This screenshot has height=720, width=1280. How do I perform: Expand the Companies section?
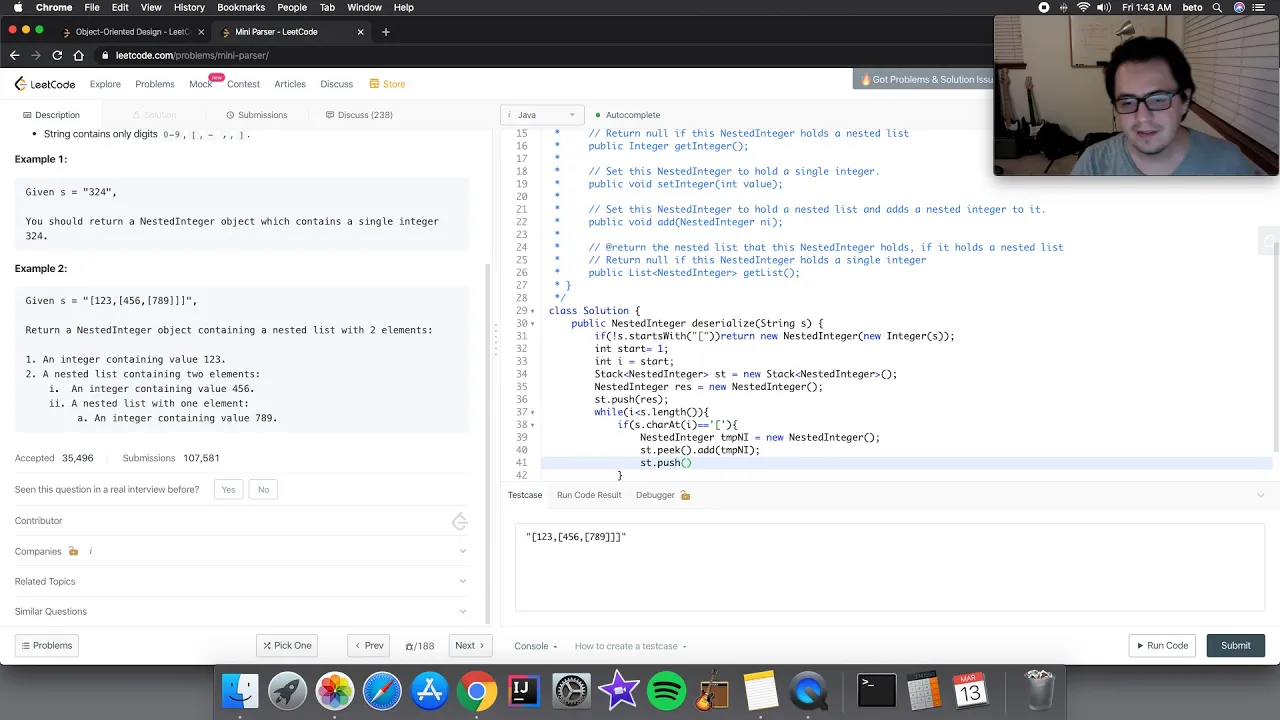[462, 551]
